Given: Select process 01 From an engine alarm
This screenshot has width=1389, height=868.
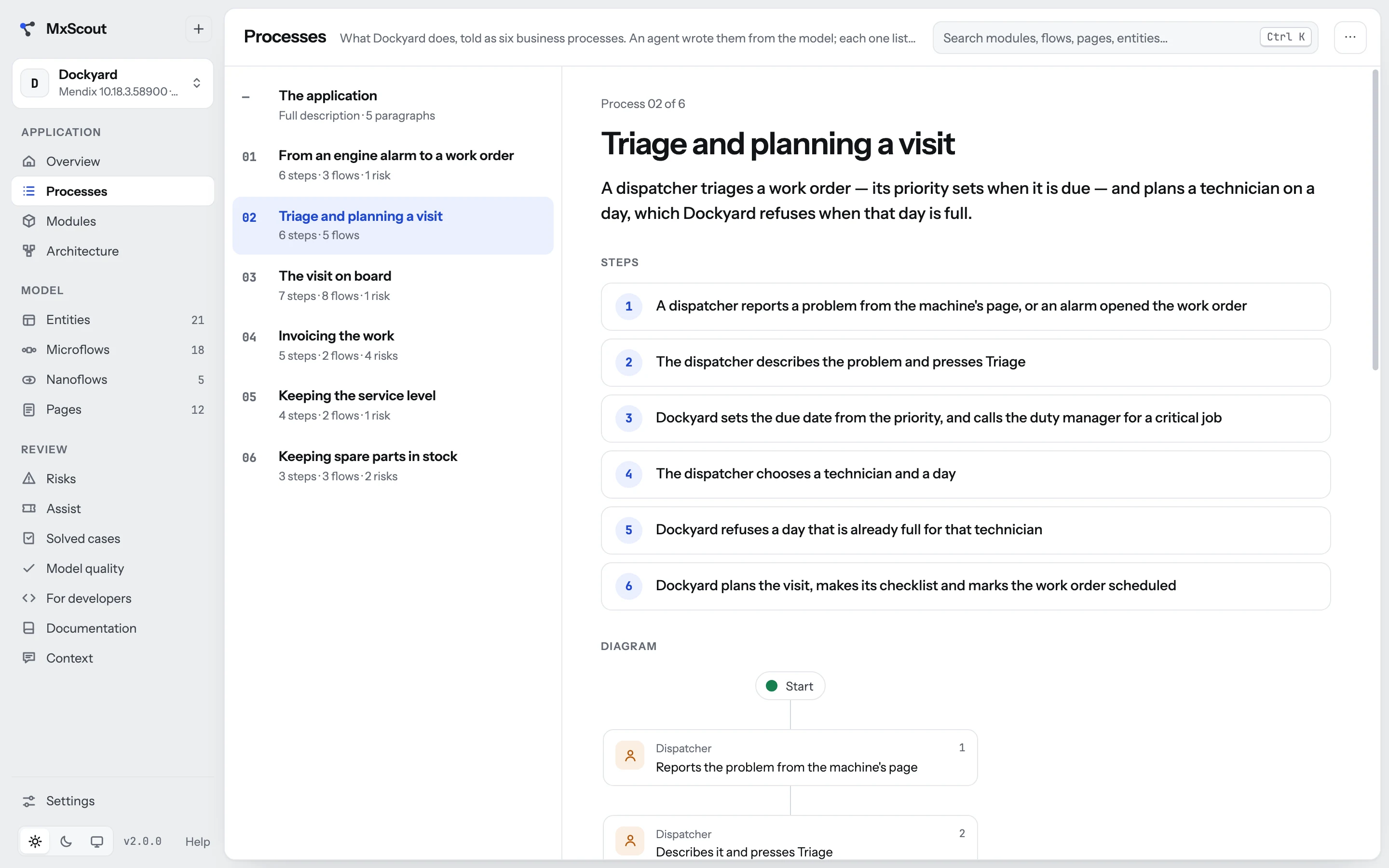Looking at the screenshot, I should tap(393, 165).
